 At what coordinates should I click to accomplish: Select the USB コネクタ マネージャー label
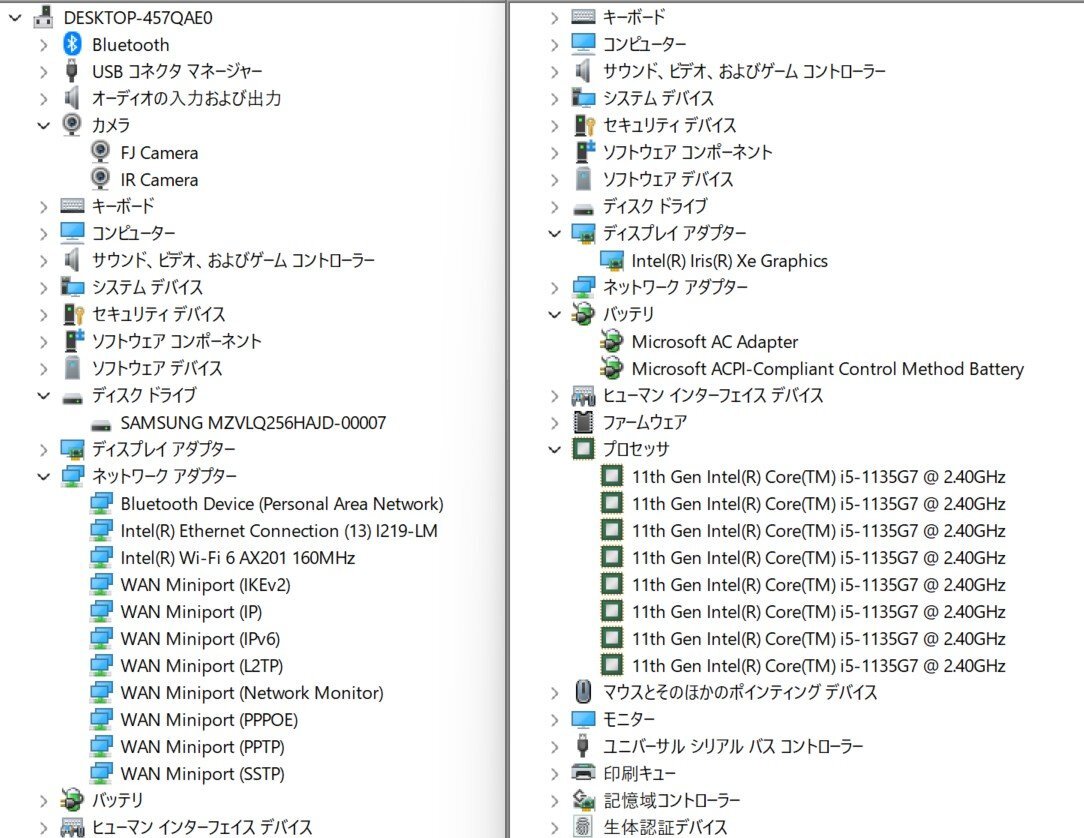point(177,71)
